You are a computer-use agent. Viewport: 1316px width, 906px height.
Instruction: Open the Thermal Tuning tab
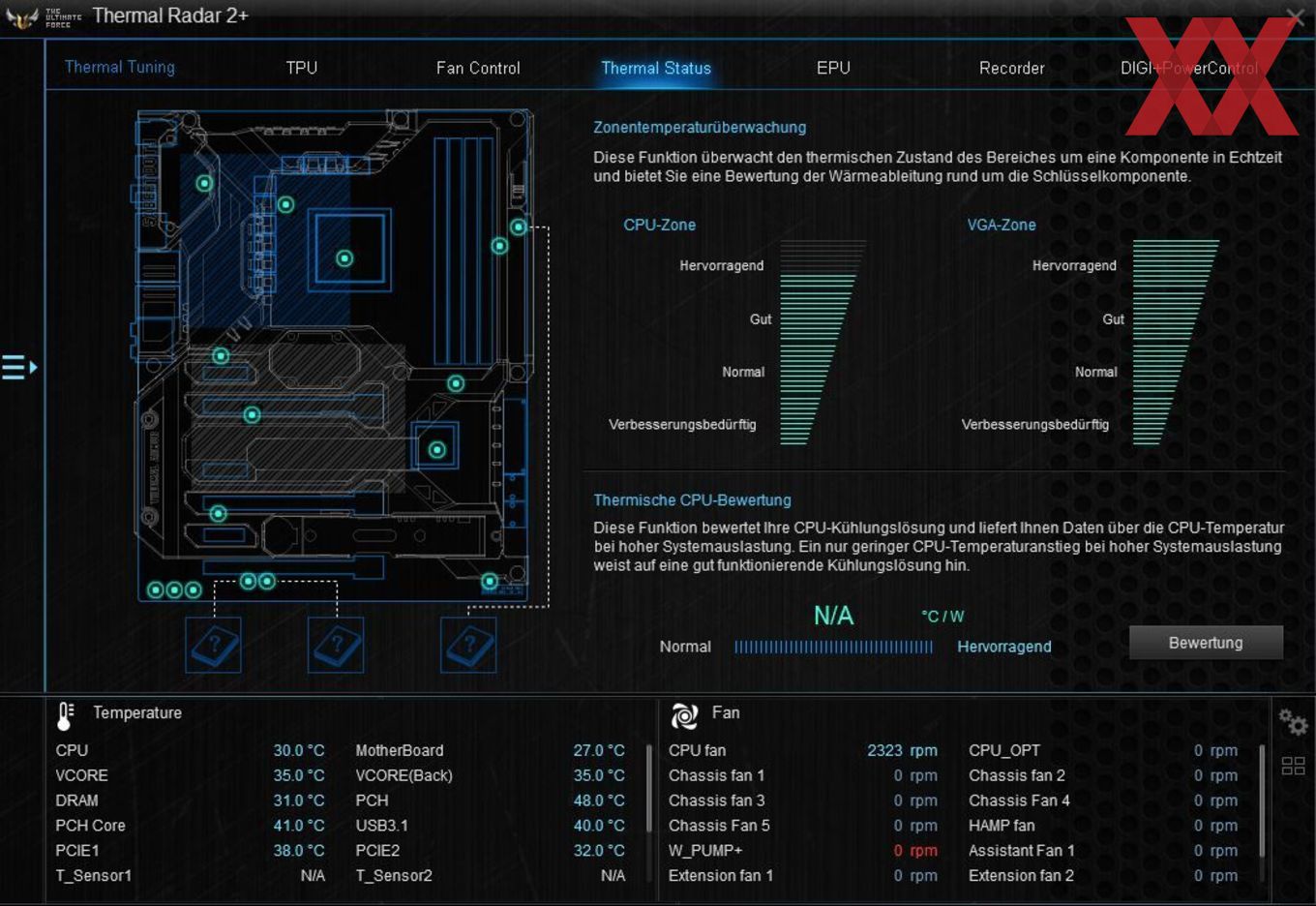click(x=119, y=67)
